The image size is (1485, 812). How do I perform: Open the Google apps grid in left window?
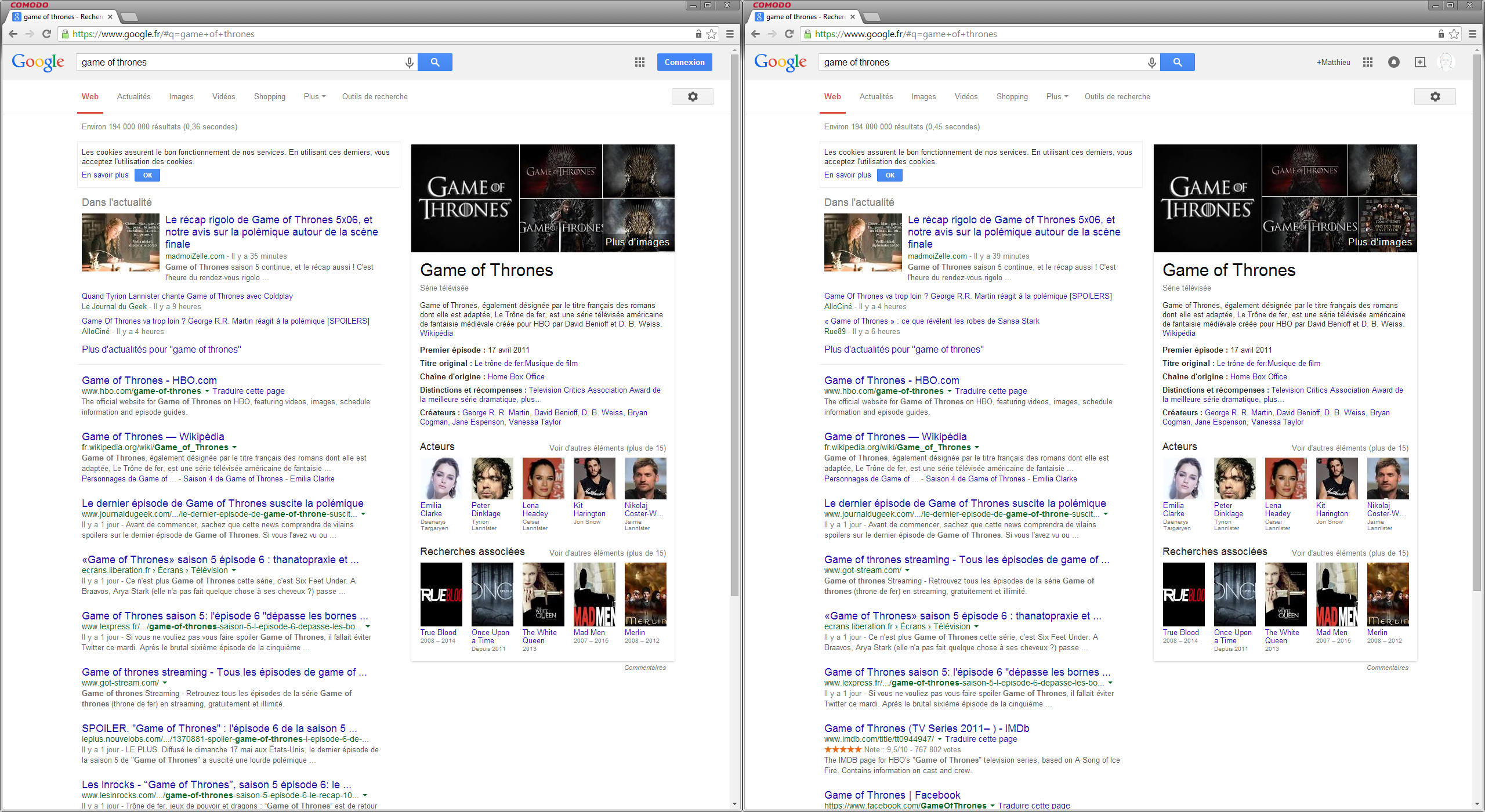[x=640, y=62]
